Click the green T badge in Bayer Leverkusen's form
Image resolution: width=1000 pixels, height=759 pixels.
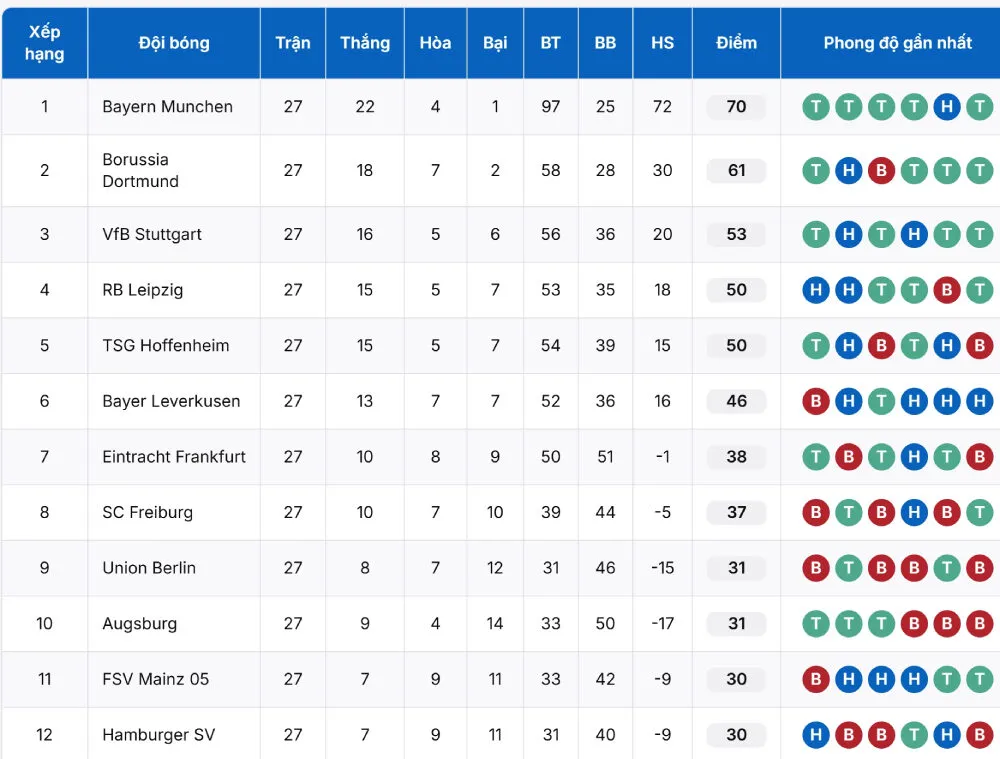(x=881, y=401)
